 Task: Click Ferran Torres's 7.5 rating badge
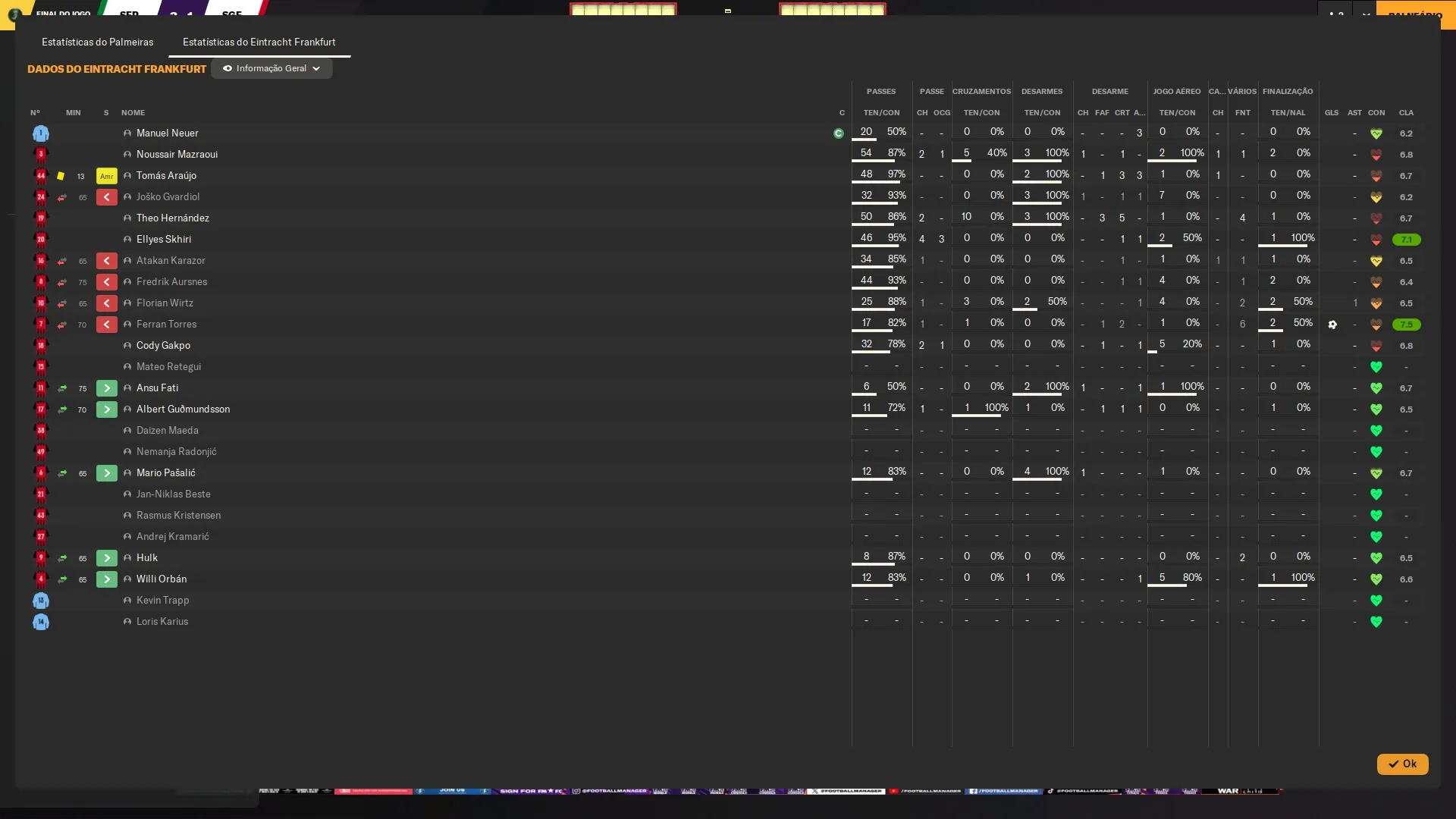1406,325
